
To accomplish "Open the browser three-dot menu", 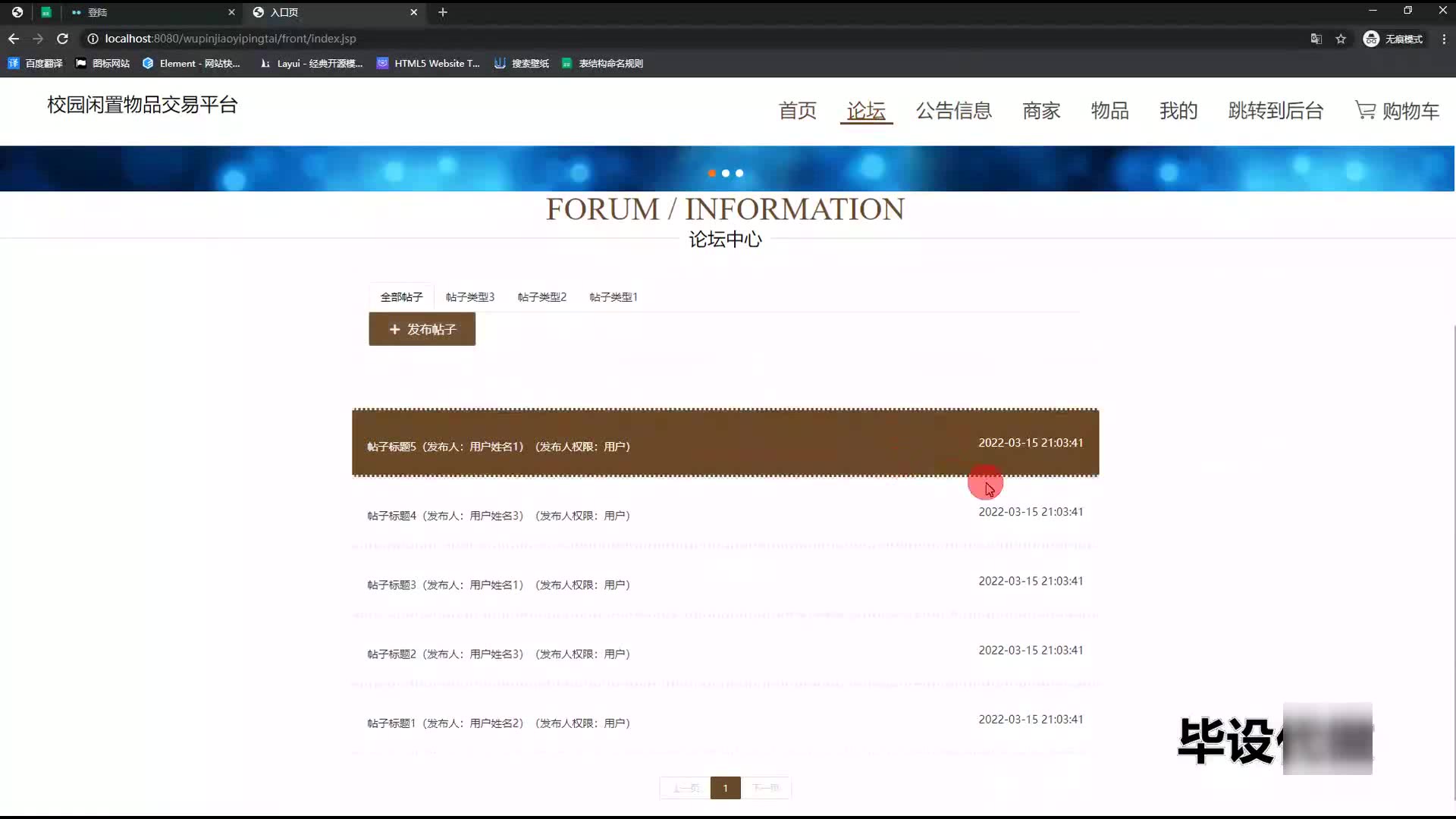I will pos(1444,39).
